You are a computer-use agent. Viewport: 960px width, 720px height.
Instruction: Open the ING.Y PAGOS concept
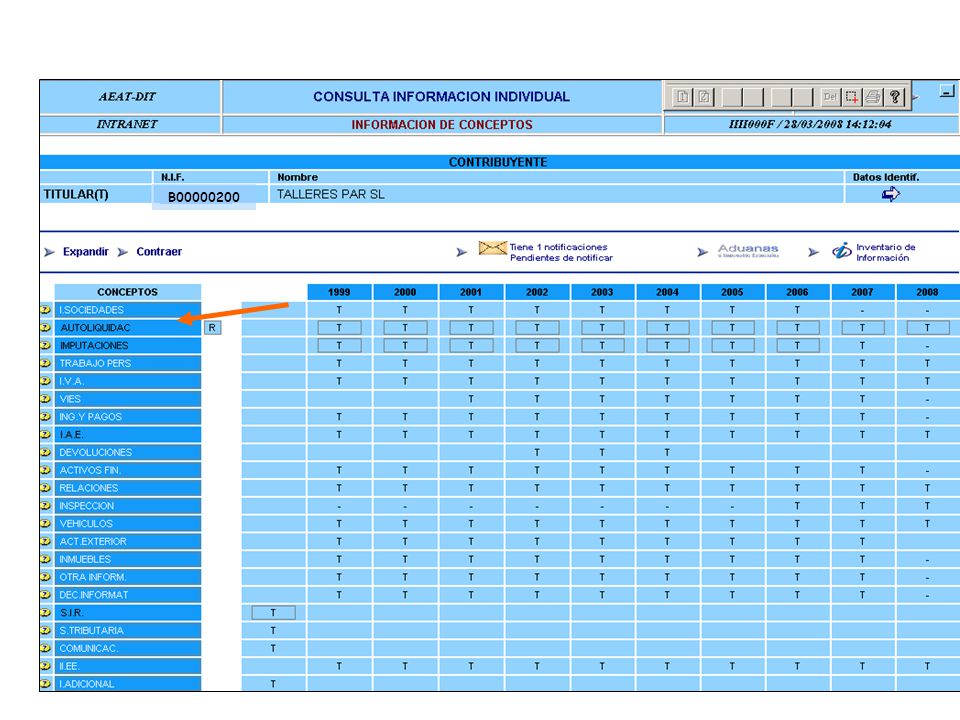(128, 416)
